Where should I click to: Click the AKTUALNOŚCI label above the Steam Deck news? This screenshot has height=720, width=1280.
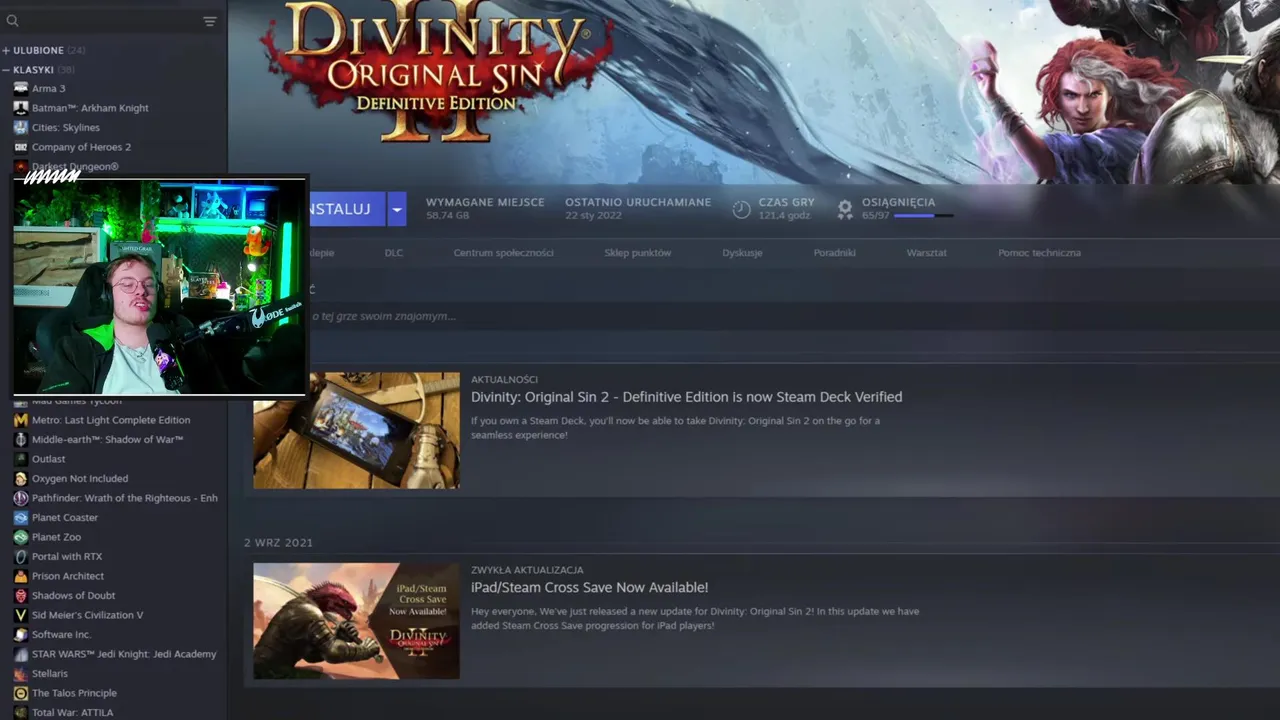click(504, 379)
